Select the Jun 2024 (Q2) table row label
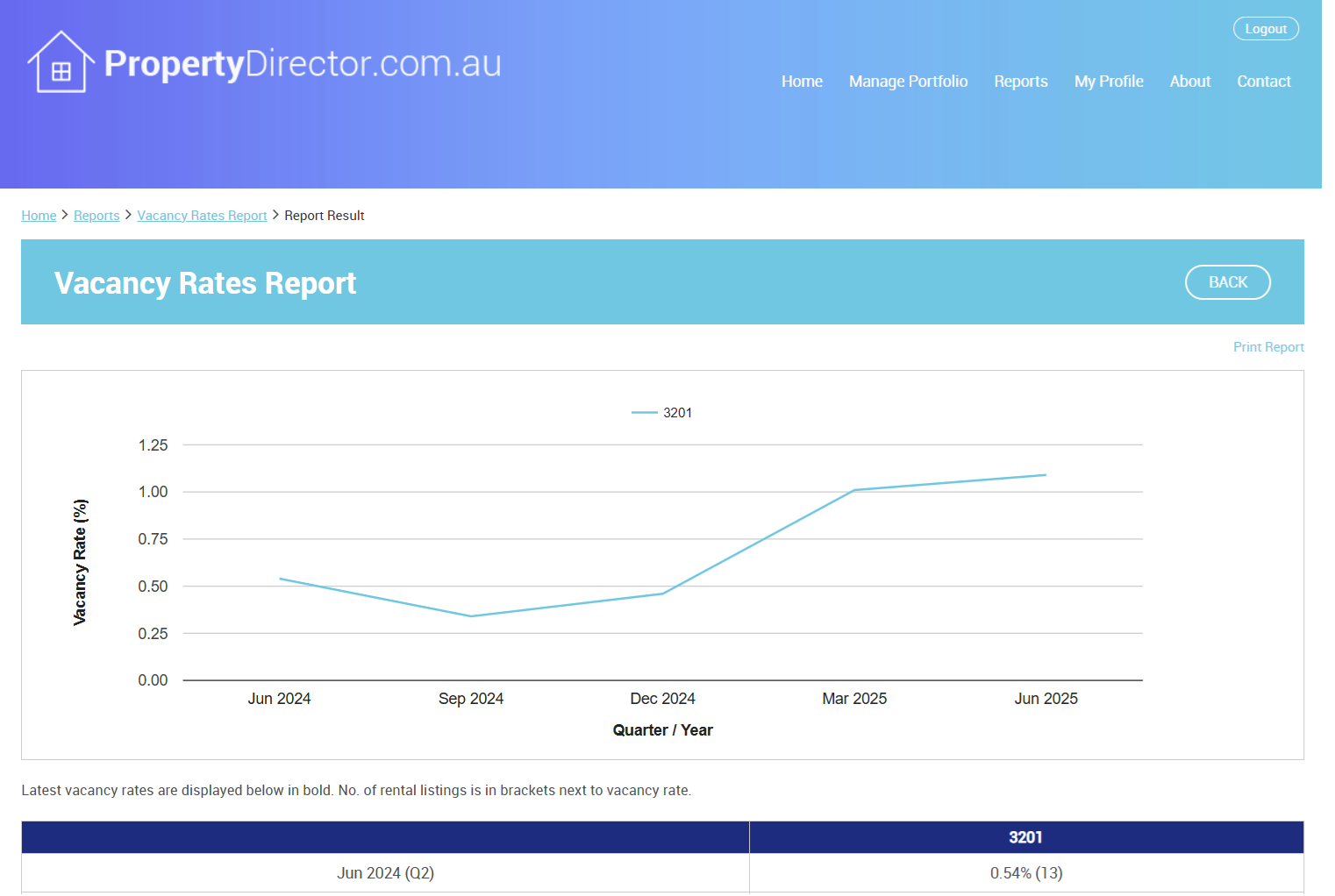The height and width of the screenshot is (896, 1335). click(x=385, y=873)
